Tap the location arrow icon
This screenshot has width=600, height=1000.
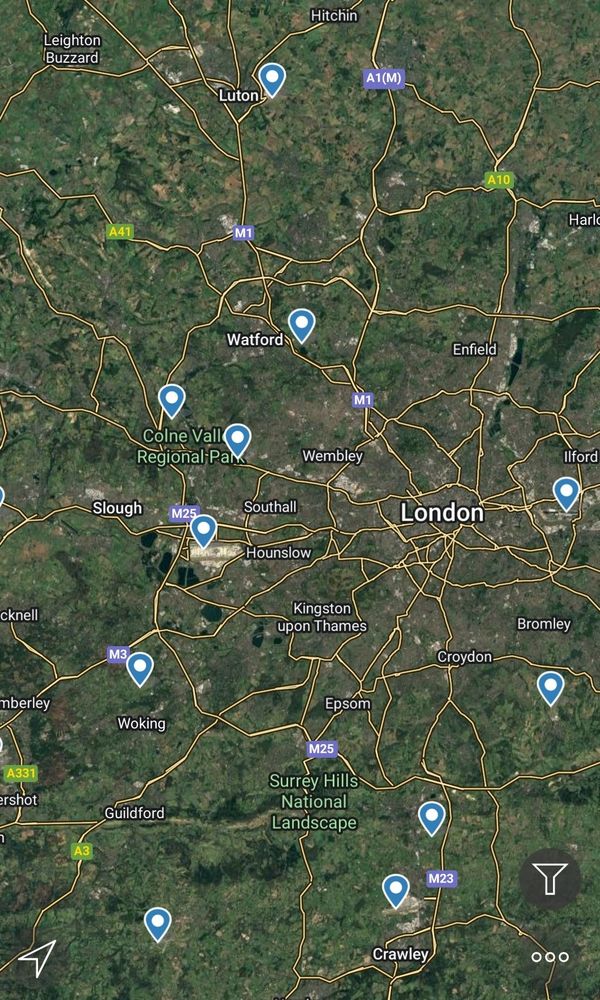click(x=38, y=957)
